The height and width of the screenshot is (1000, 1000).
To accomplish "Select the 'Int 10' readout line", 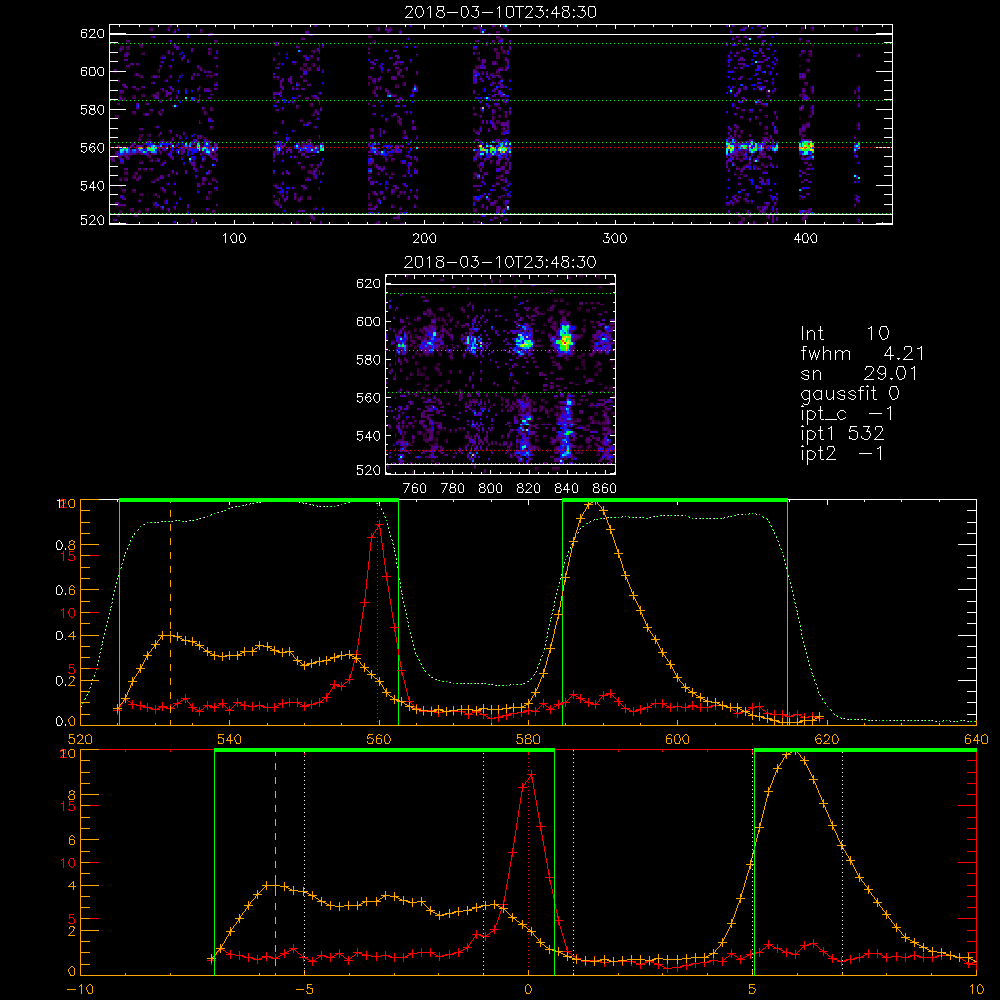I will pos(845,333).
